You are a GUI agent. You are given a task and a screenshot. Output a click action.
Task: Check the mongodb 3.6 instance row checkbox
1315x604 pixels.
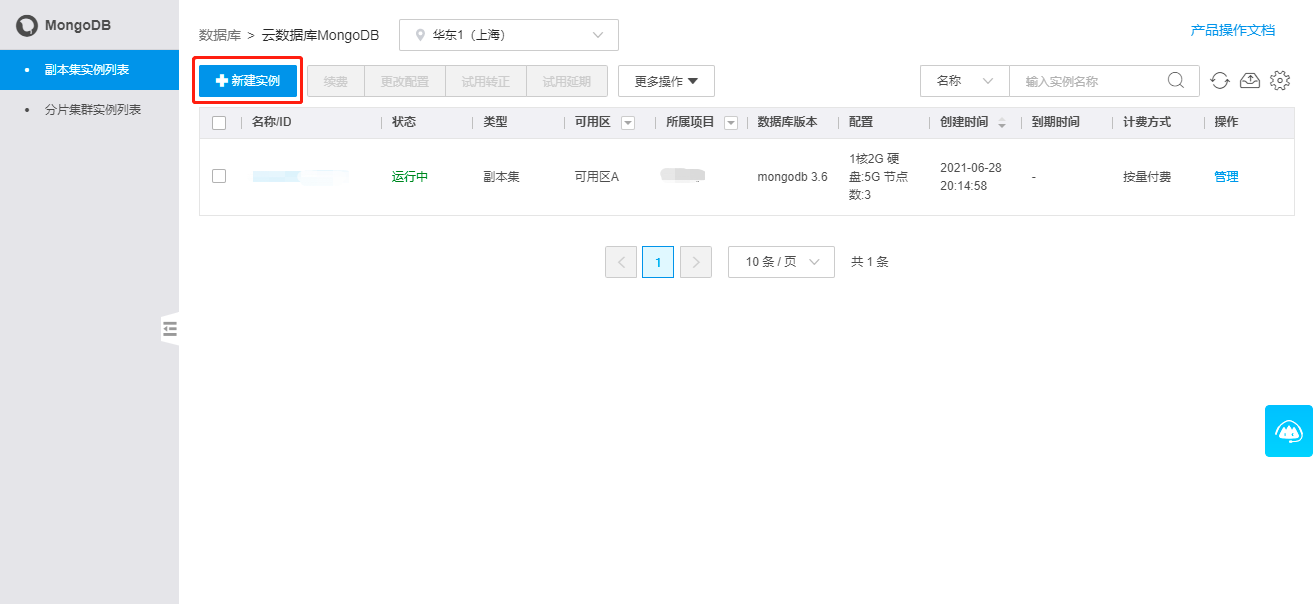(x=219, y=176)
